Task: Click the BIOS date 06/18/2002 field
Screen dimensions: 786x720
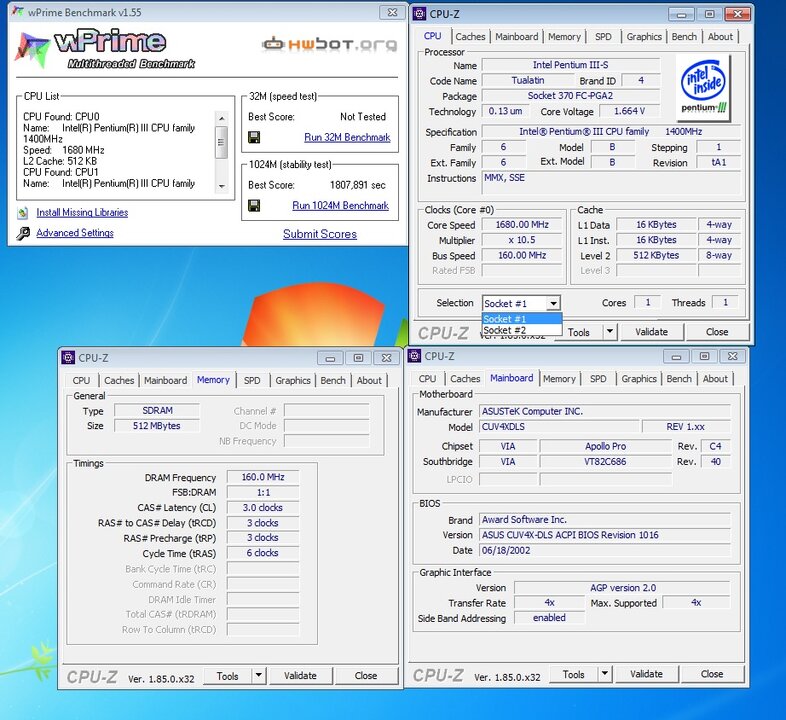Action: coord(605,550)
